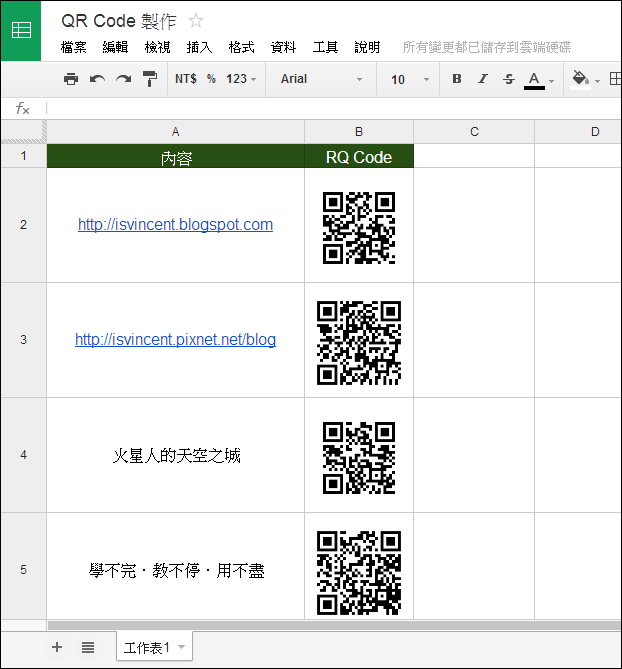Open the 格式 menu

241,47
